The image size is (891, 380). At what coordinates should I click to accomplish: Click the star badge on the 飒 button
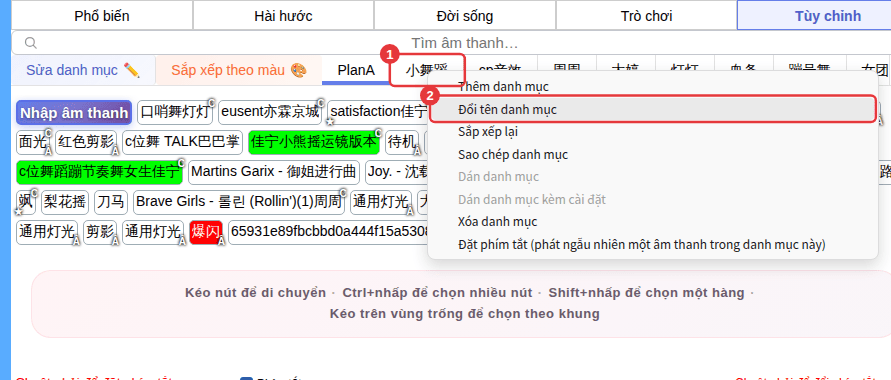point(20,212)
